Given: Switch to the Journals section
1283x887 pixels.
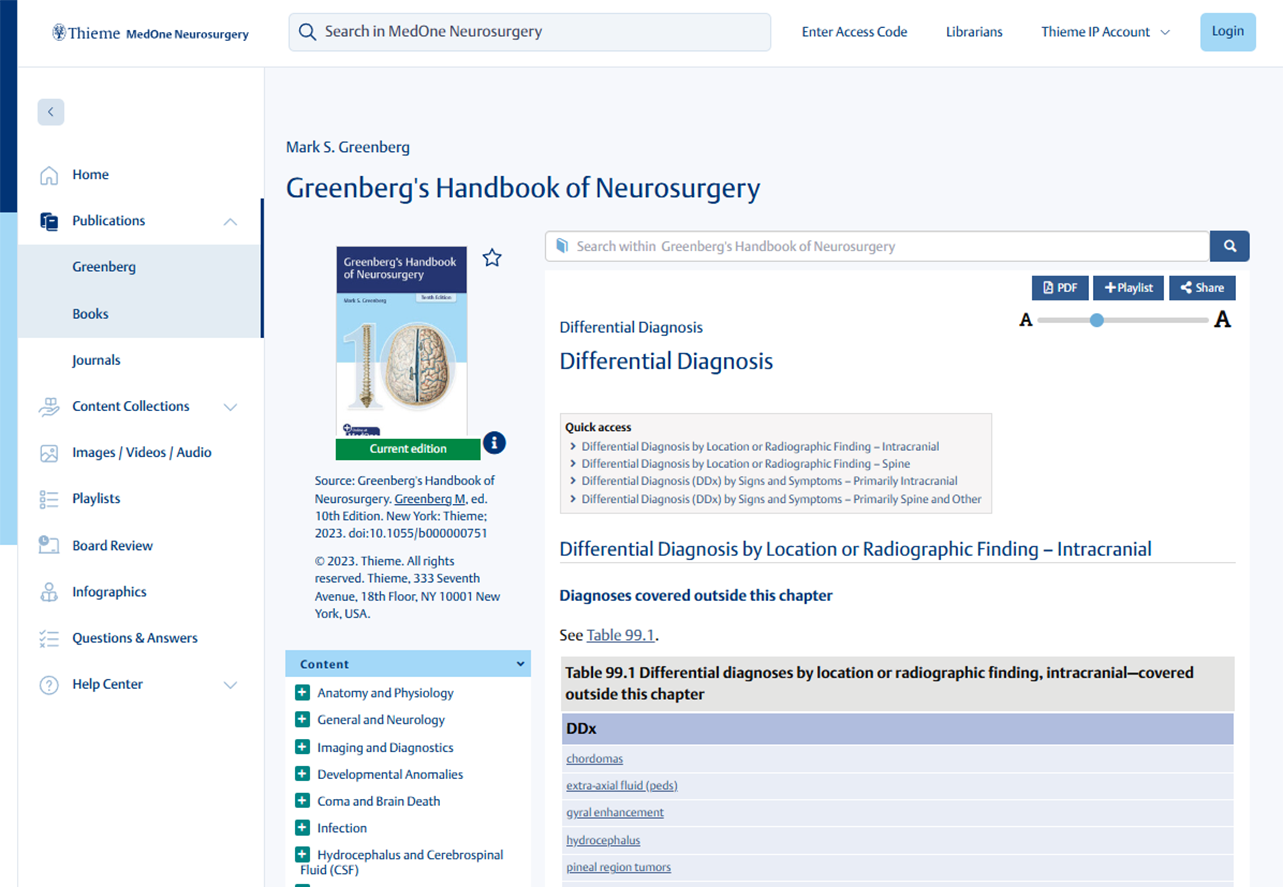Looking at the screenshot, I should point(96,359).
